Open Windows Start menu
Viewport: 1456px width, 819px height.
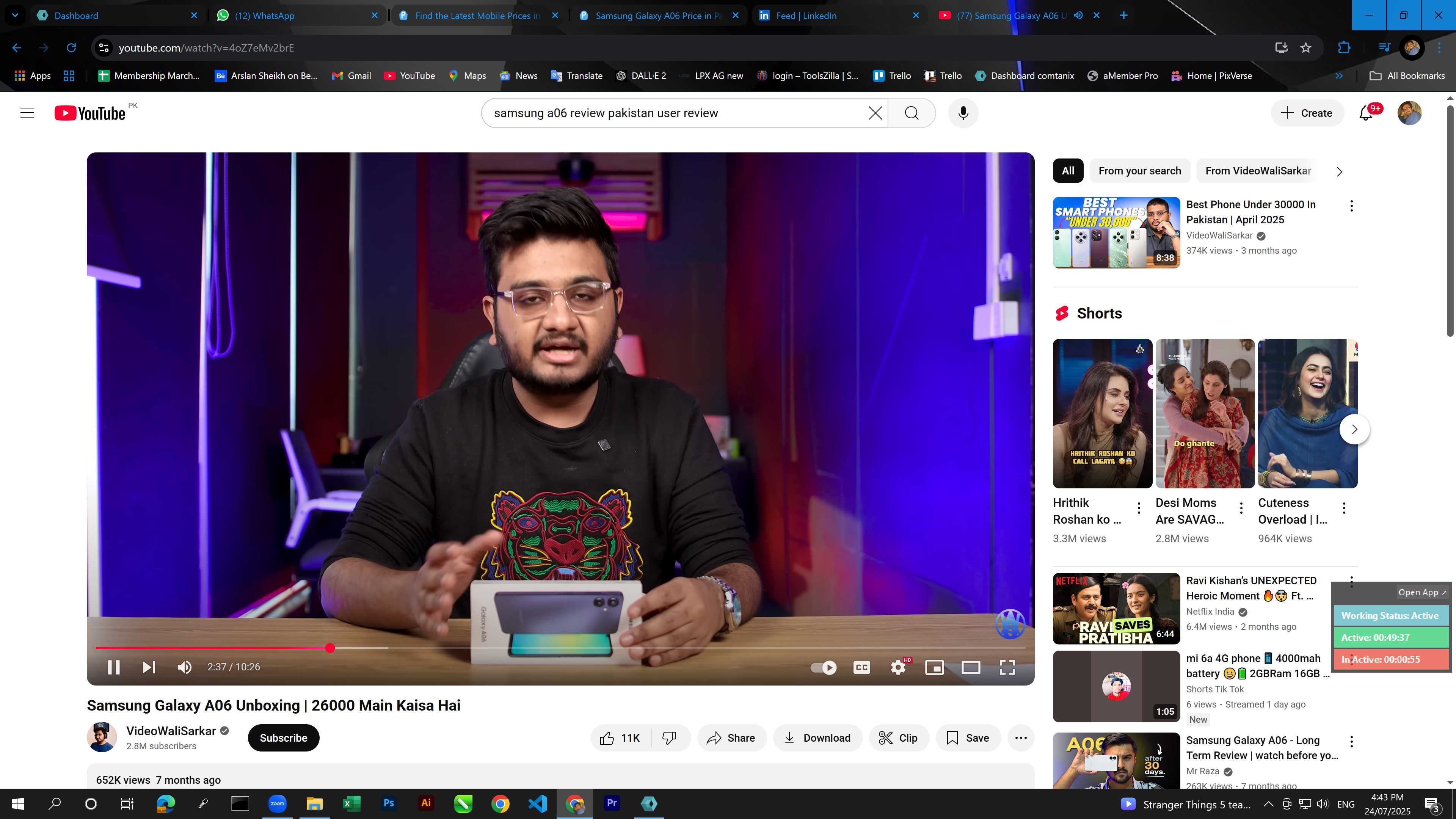tap(17, 804)
